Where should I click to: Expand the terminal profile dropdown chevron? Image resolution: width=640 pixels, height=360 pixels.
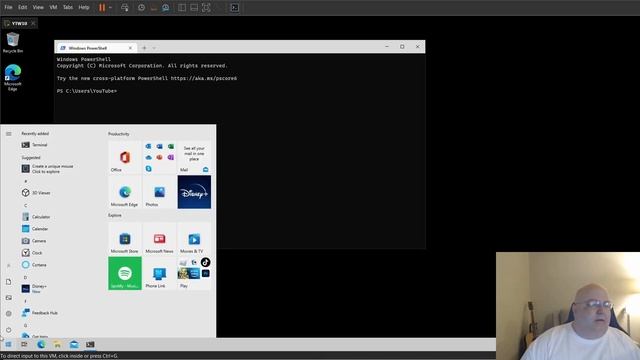tap(154, 48)
